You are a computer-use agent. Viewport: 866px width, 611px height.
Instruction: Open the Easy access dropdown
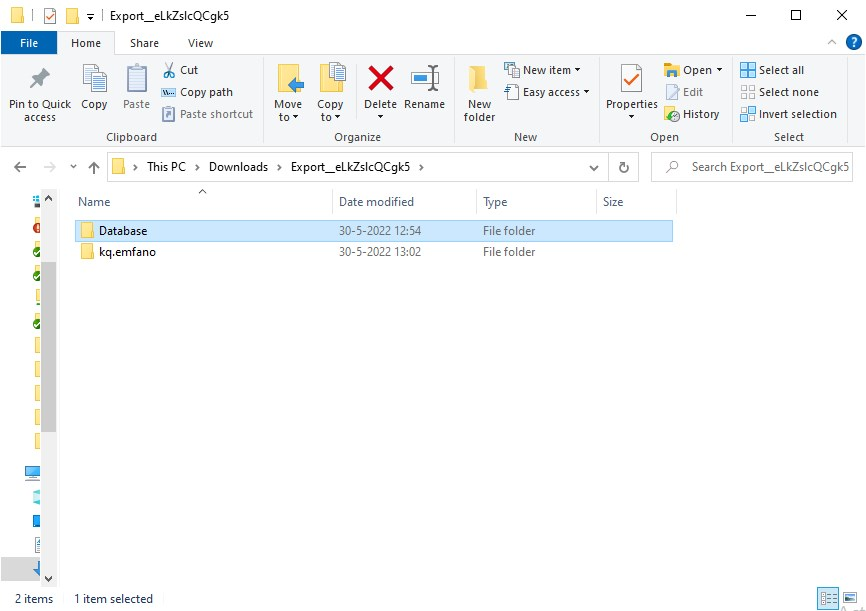click(x=547, y=92)
